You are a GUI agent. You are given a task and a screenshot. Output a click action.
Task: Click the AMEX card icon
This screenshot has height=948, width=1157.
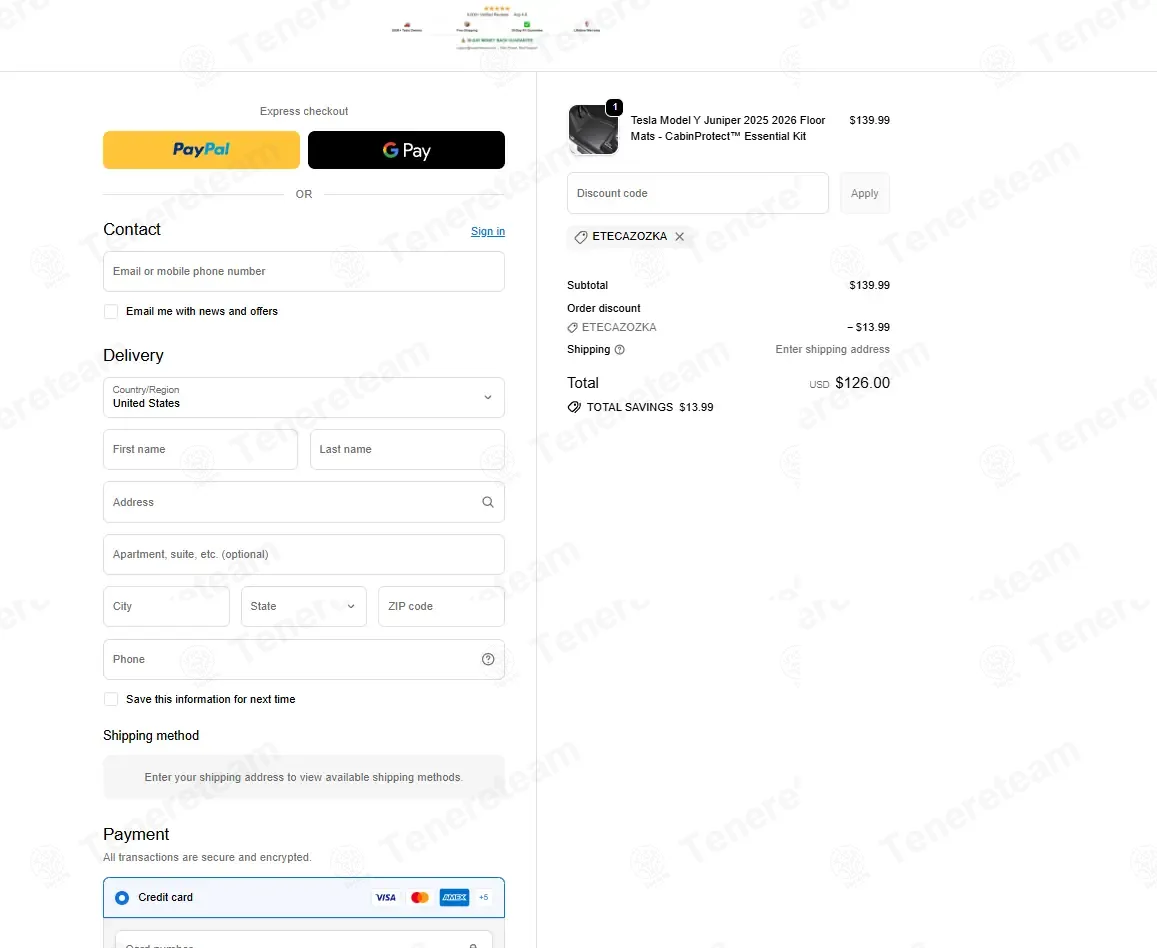coord(455,898)
